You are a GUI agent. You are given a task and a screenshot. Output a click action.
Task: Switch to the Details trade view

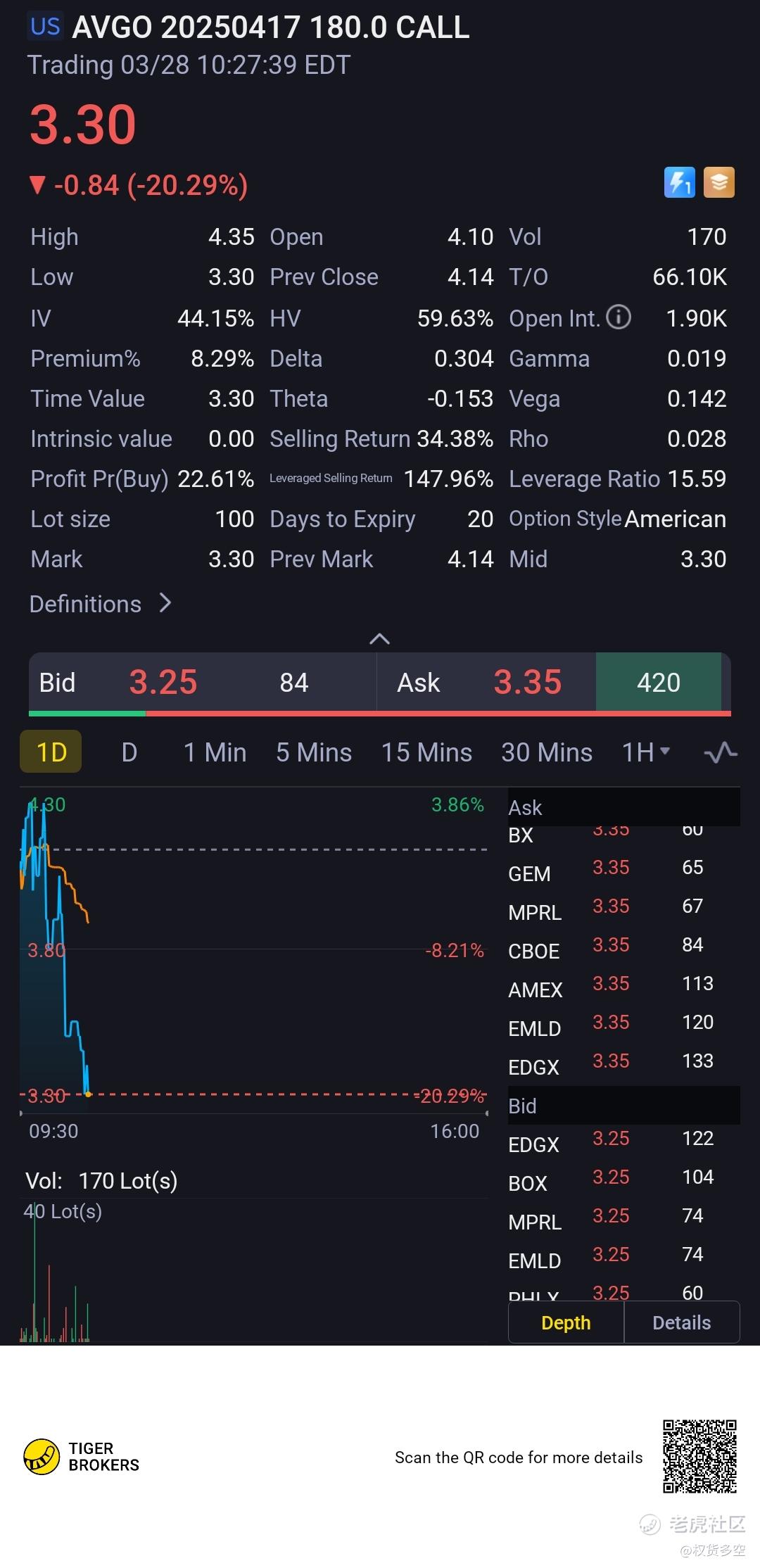(x=681, y=1322)
